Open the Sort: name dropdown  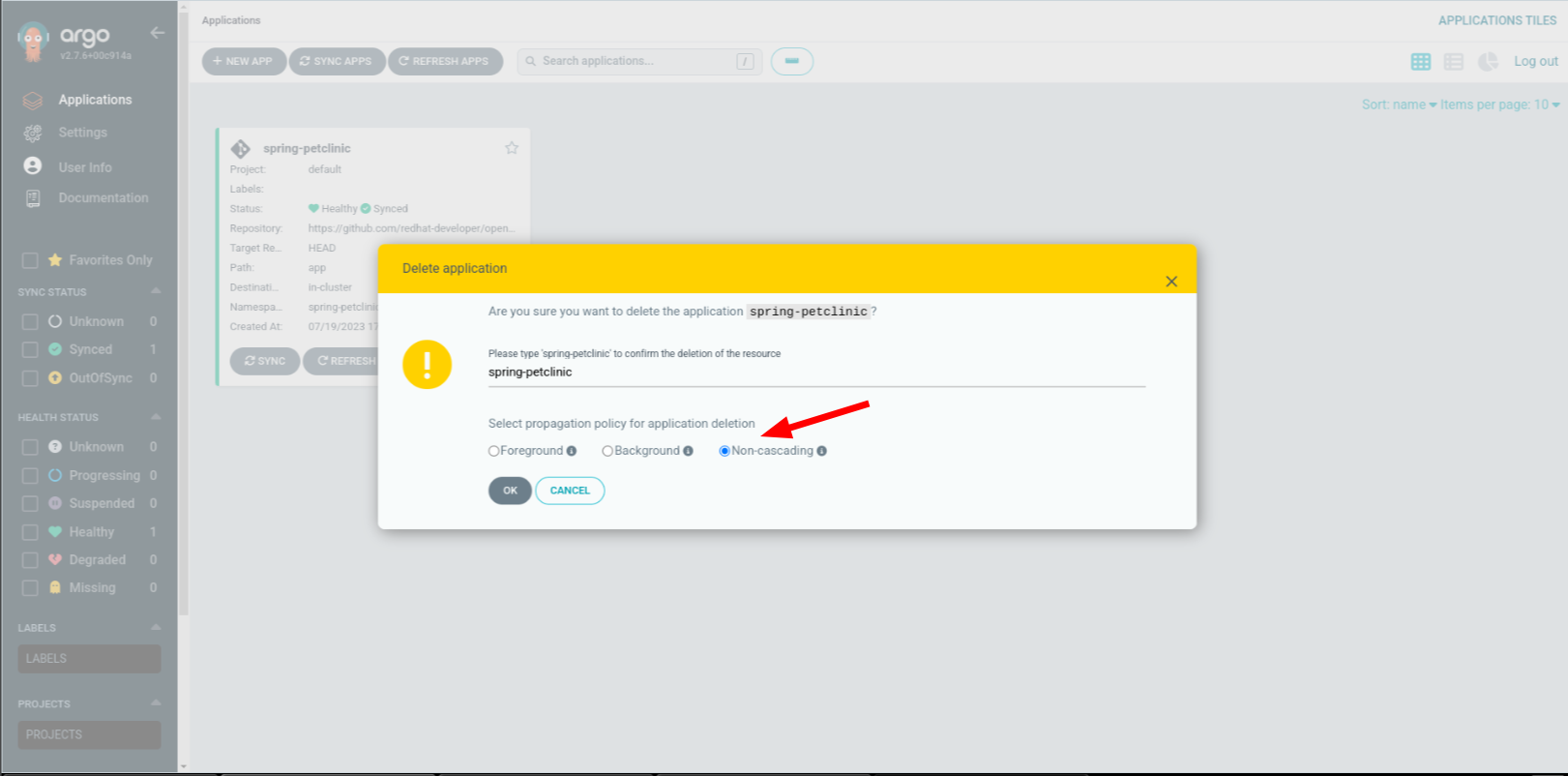pyautogui.click(x=1399, y=104)
